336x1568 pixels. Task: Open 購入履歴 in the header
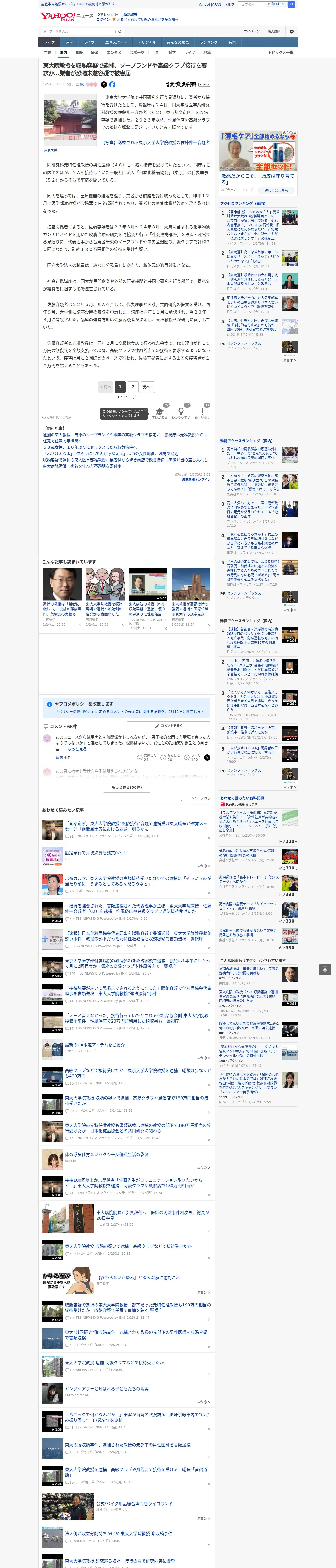274,32
